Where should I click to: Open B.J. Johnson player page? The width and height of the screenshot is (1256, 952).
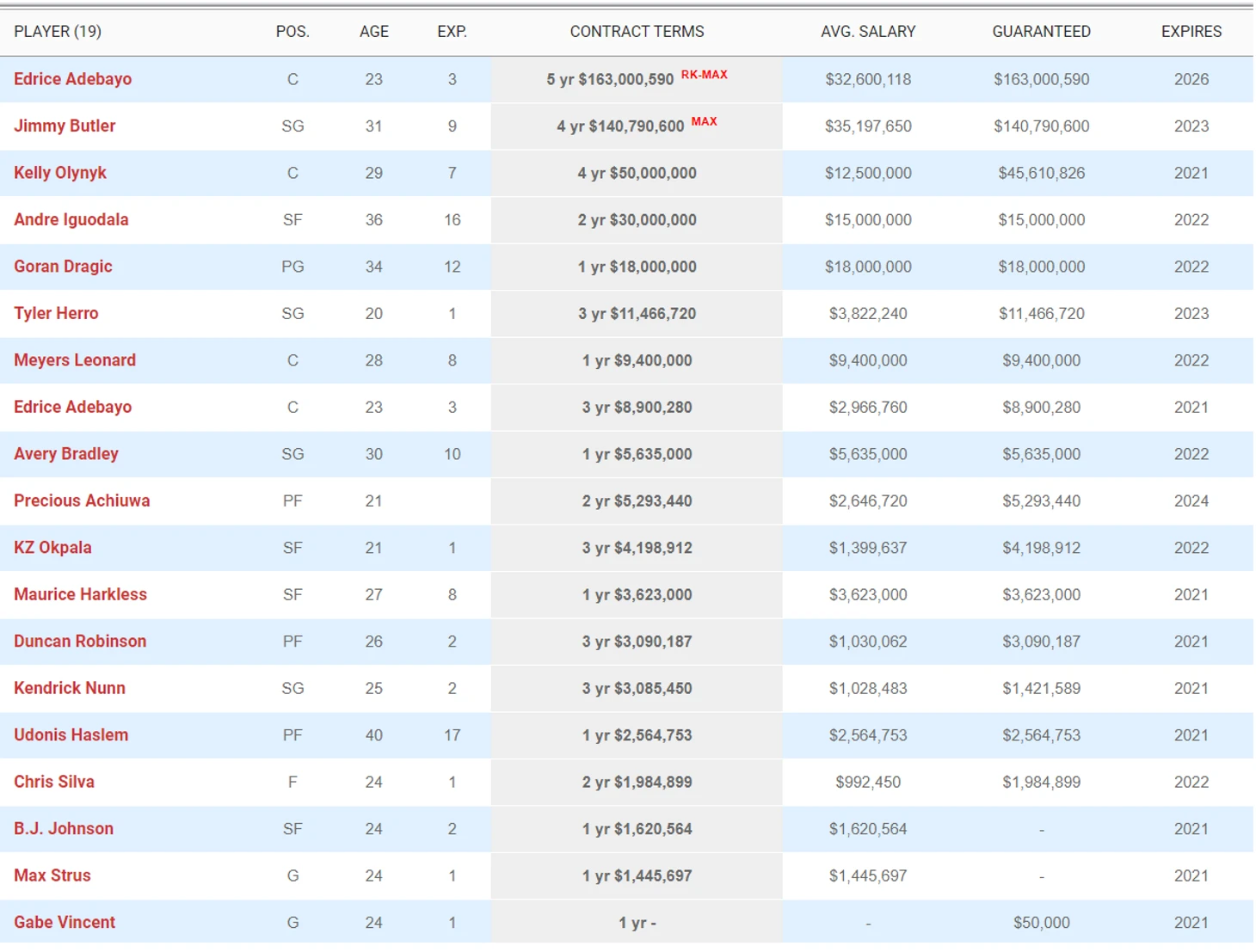[64, 829]
